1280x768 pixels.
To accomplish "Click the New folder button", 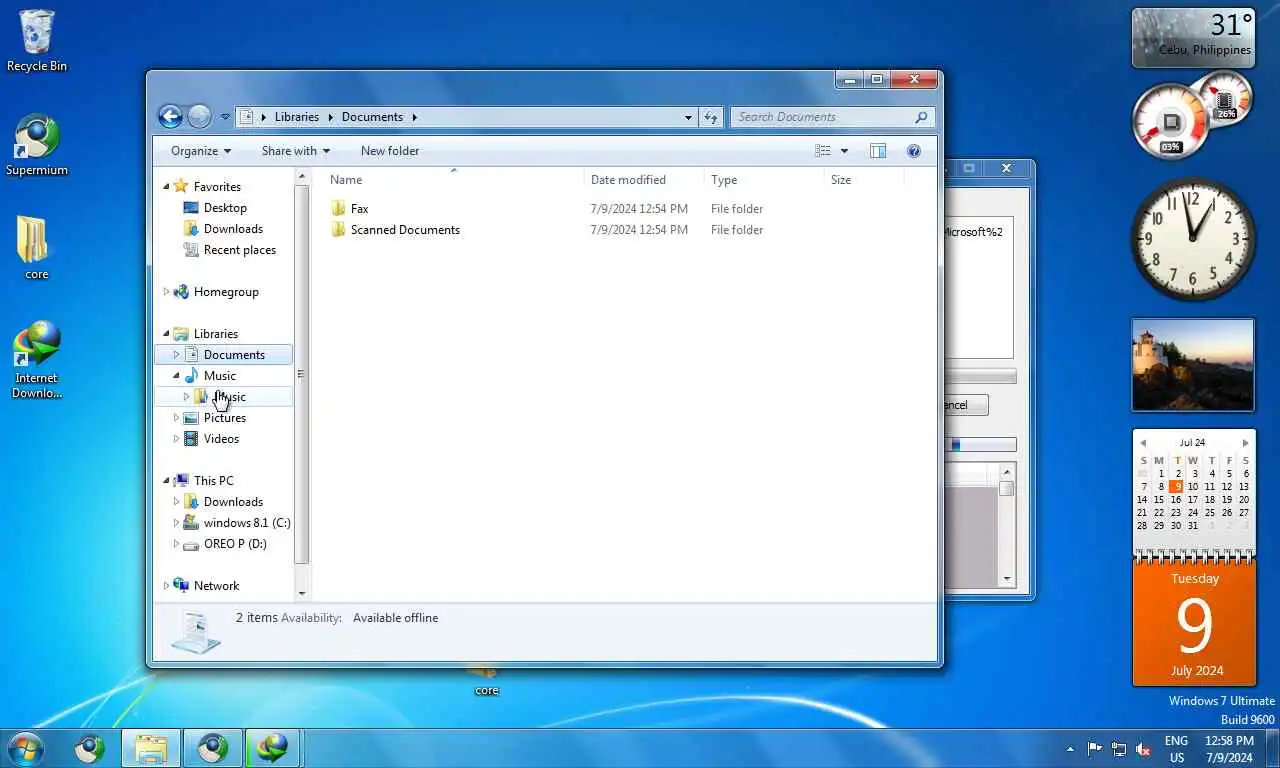I will (x=390, y=151).
